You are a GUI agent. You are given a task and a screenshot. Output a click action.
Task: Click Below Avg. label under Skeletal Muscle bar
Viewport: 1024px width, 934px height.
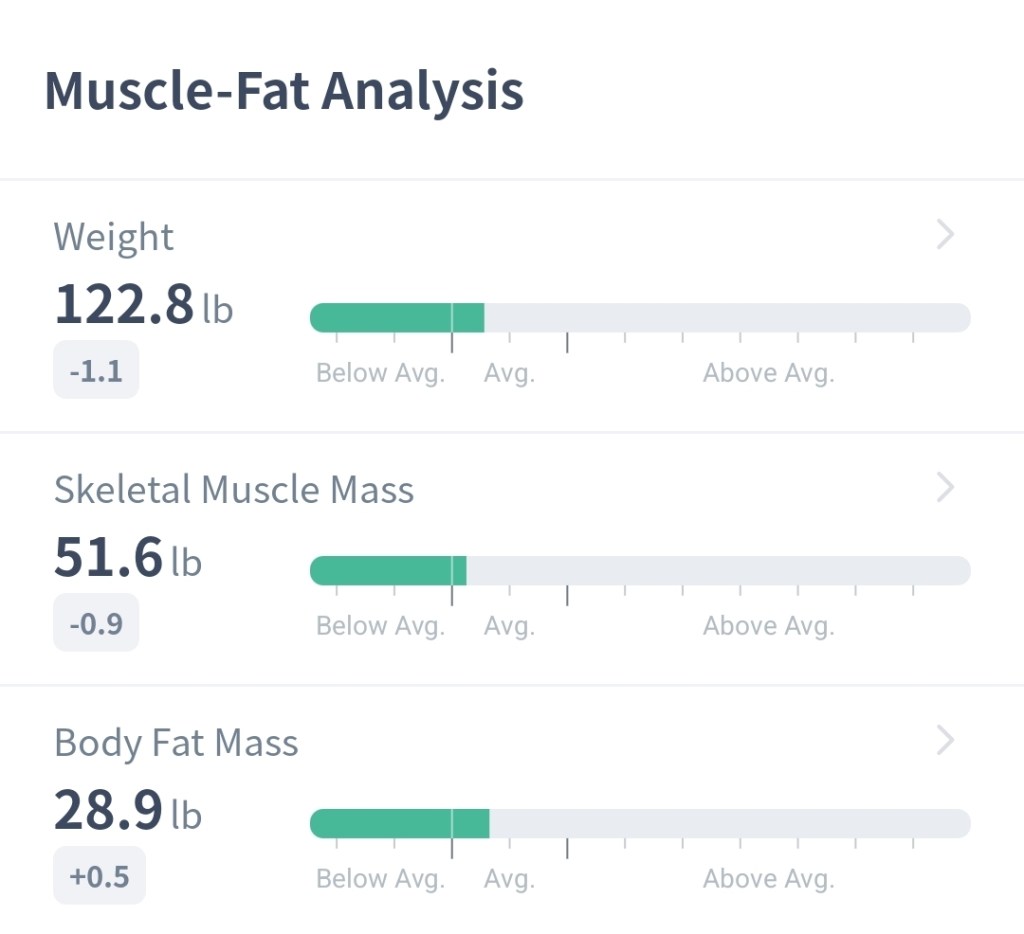(x=380, y=626)
